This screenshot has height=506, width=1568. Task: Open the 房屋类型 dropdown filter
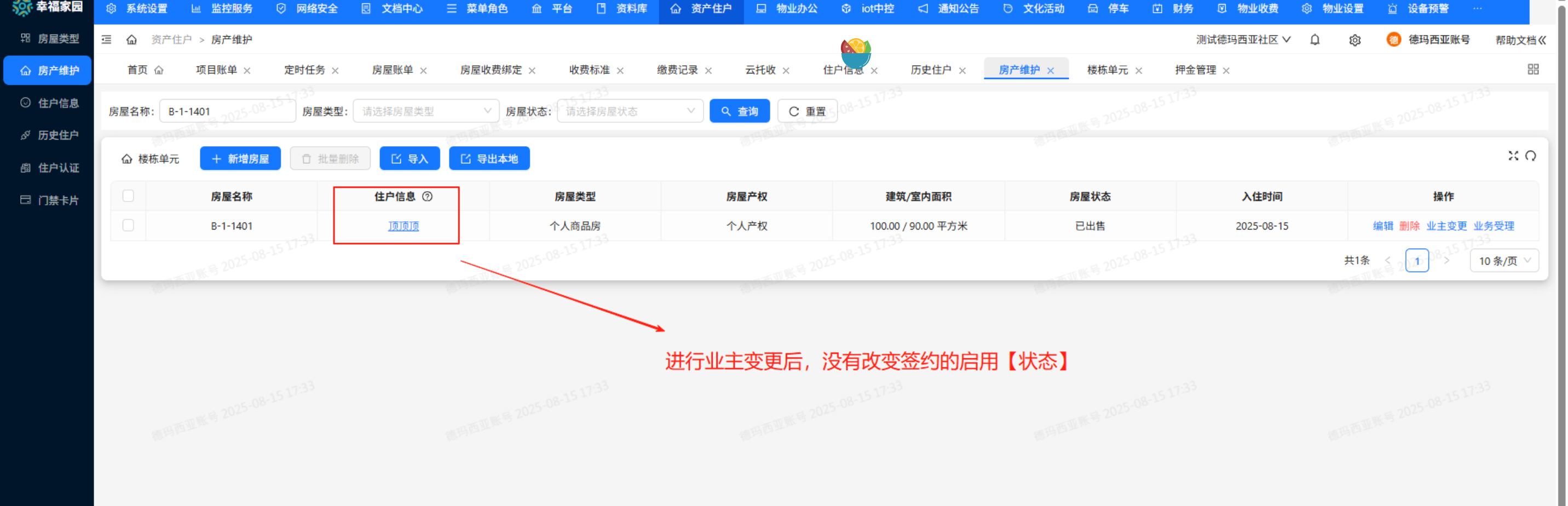[x=426, y=111]
